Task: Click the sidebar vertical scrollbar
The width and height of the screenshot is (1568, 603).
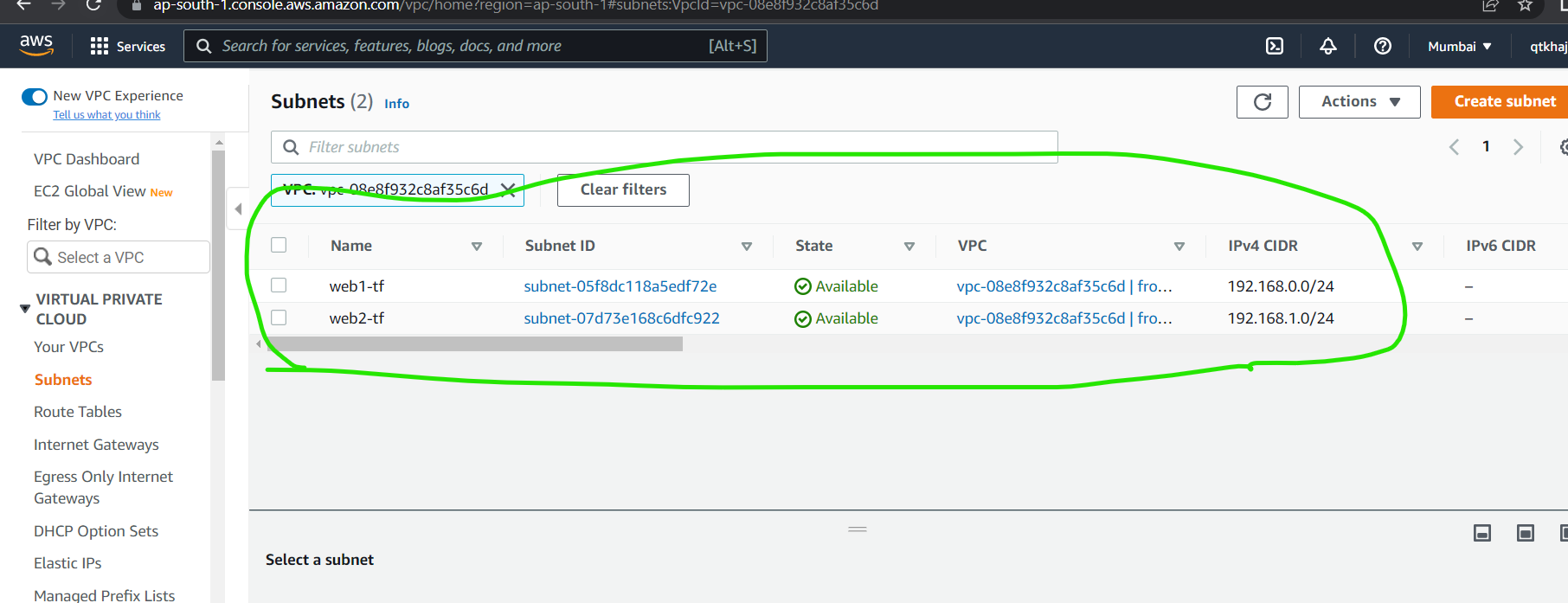Action: point(218,264)
